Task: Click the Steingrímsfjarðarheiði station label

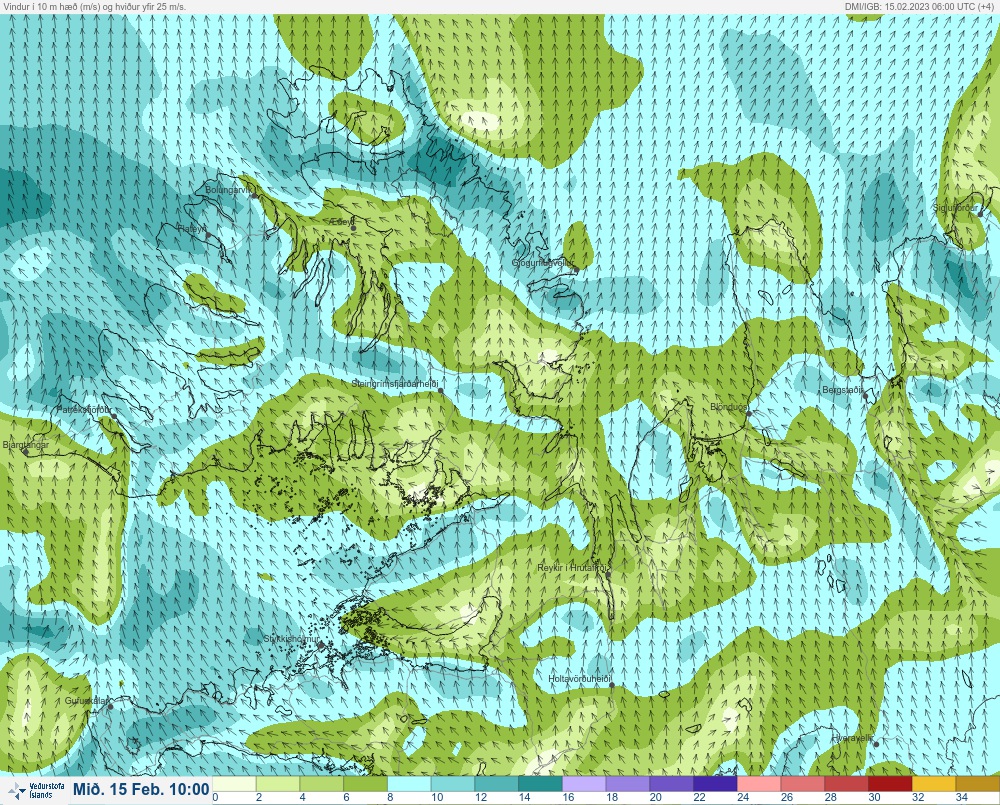Action: [x=395, y=383]
